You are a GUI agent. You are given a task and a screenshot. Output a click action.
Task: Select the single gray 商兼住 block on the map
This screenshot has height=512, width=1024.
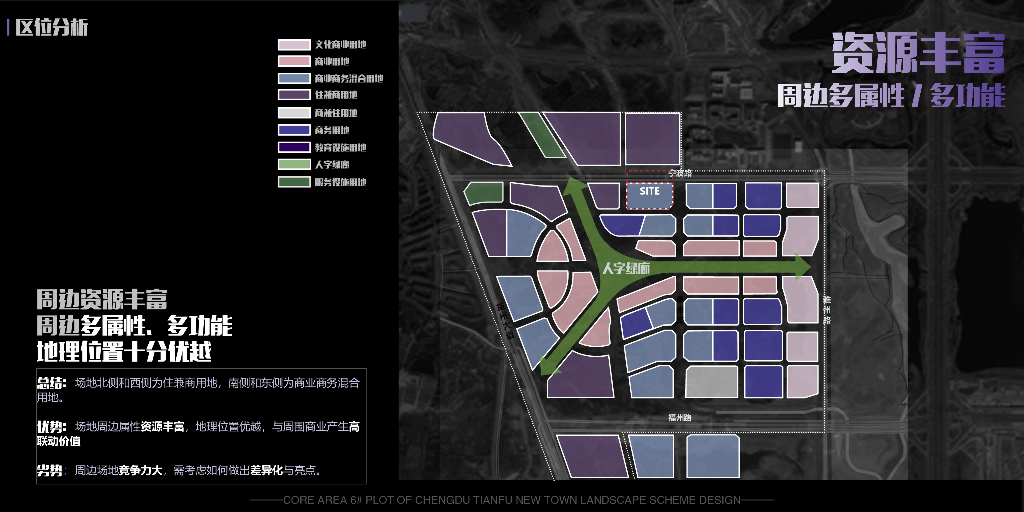coord(712,381)
